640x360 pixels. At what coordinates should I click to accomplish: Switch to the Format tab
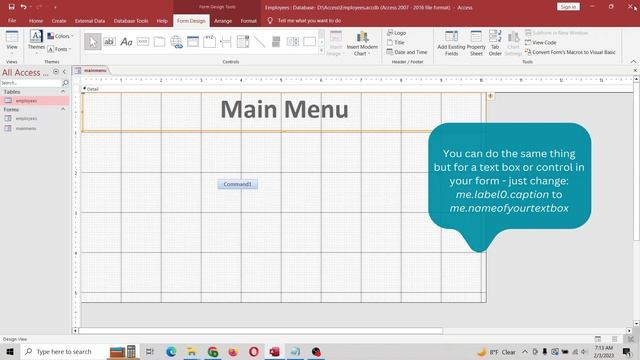[248, 20]
